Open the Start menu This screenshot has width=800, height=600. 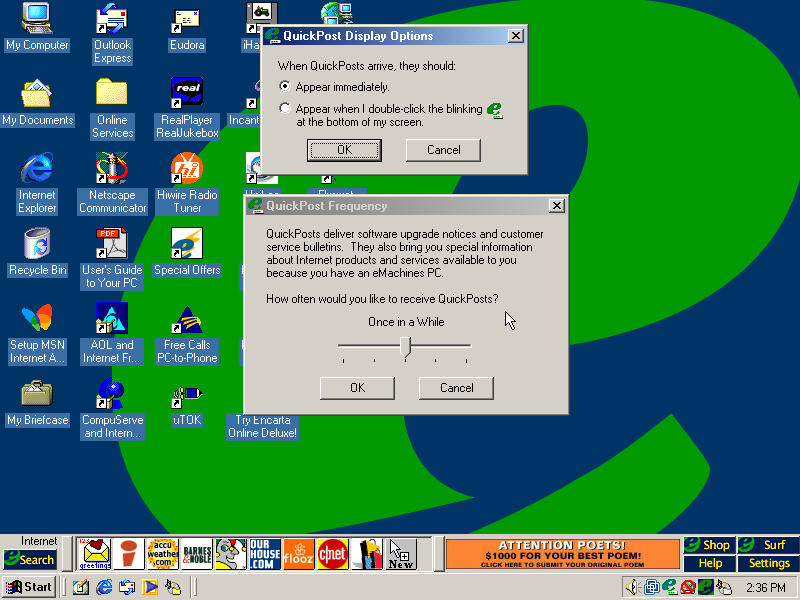coord(29,587)
